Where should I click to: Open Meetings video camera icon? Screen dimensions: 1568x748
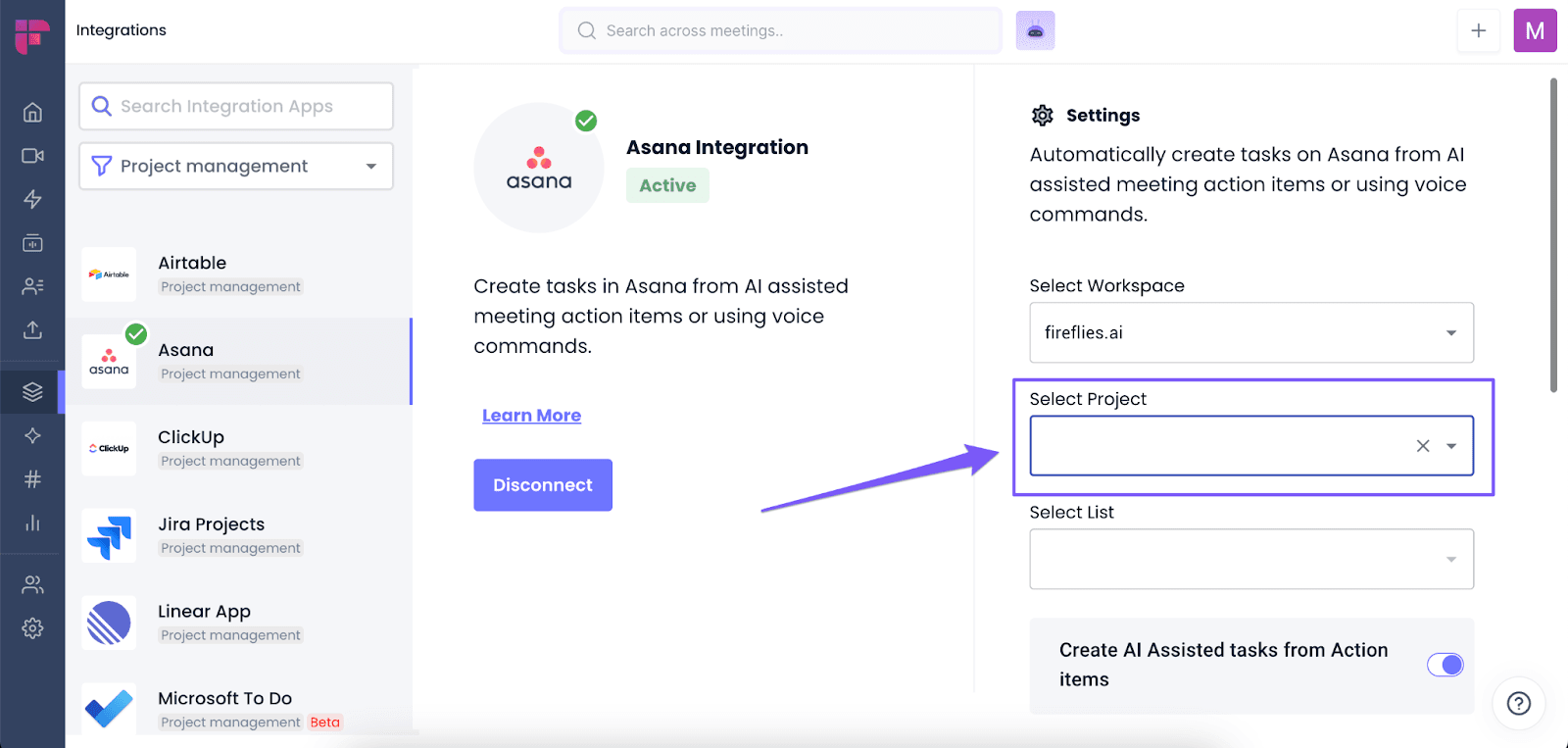coord(32,156)
